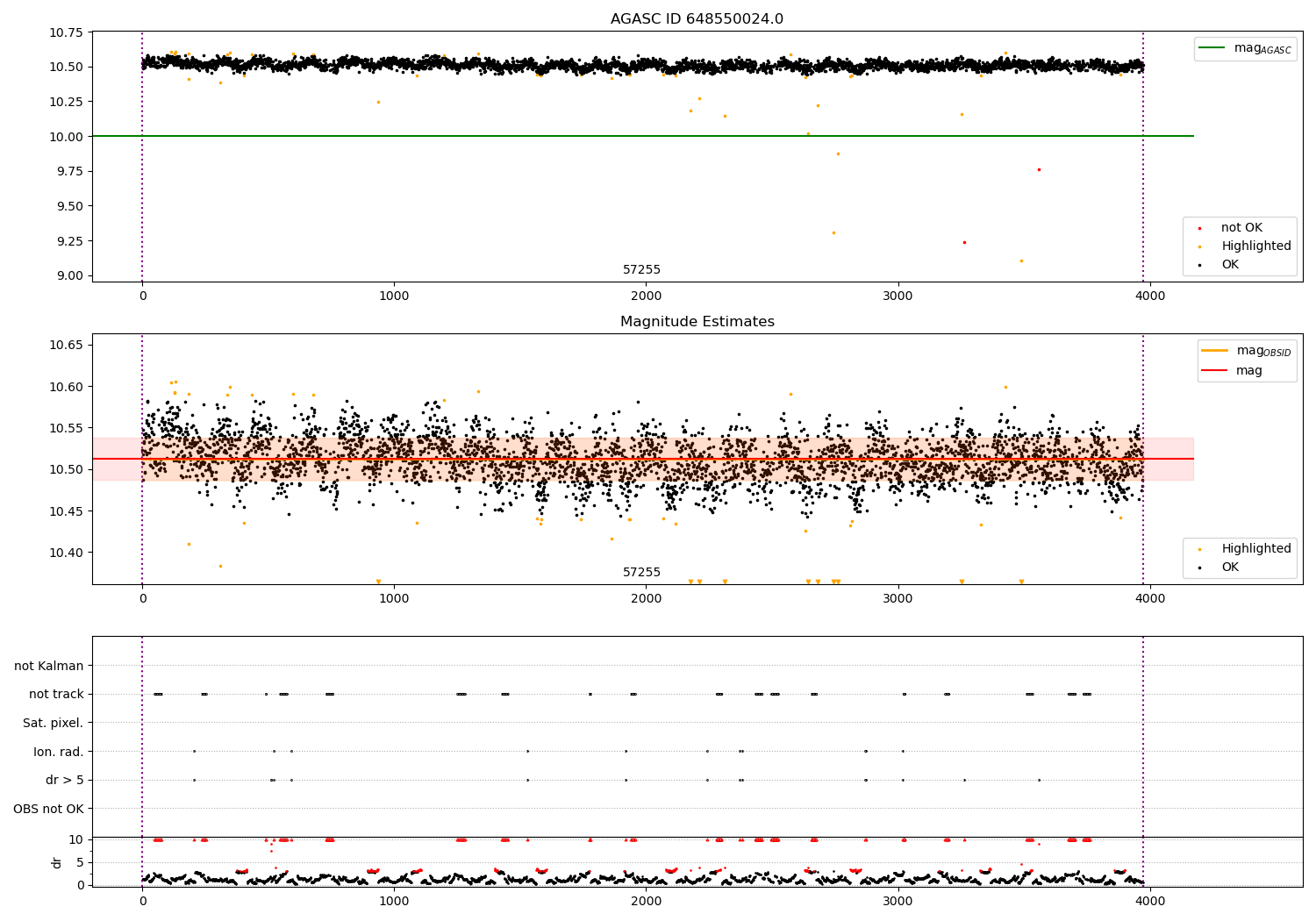Click the 10.60 y-axis tick in middle plot

66,387
